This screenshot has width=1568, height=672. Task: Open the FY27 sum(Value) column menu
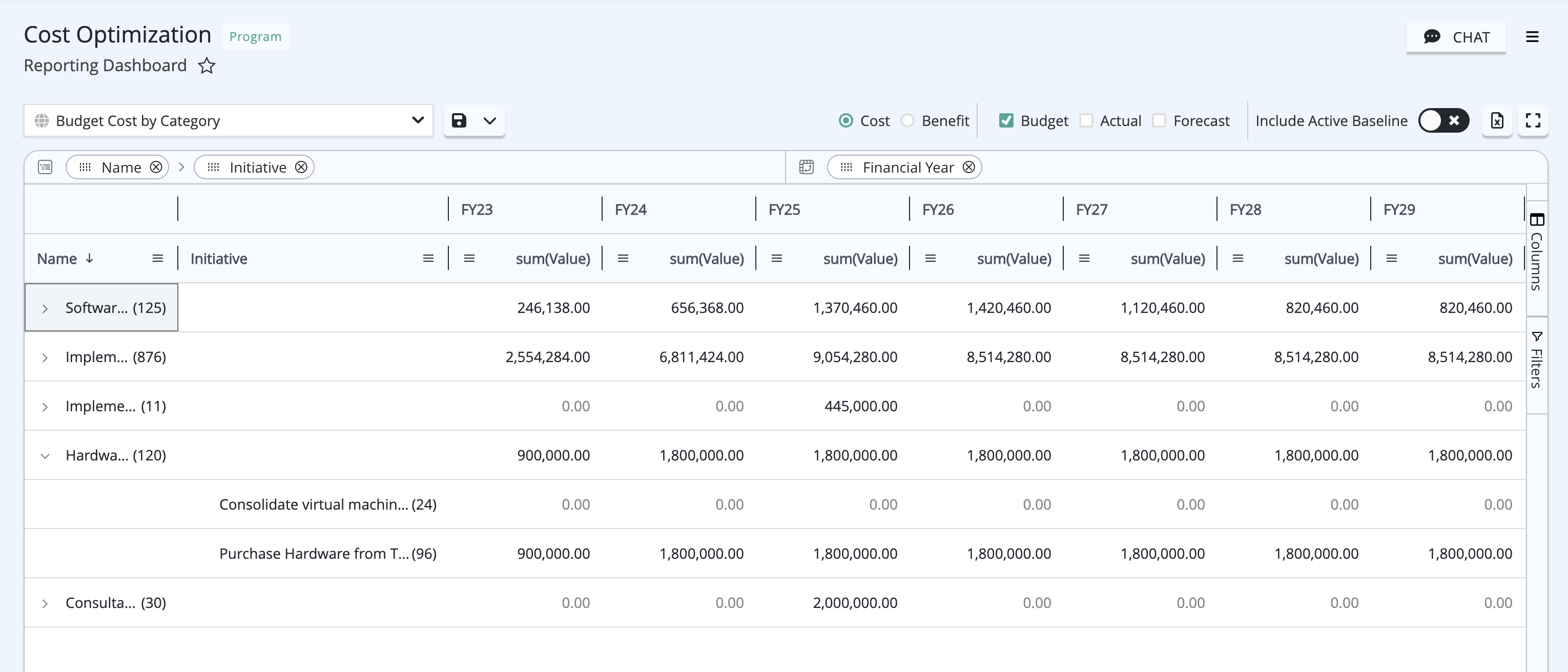coord(1084,259)
